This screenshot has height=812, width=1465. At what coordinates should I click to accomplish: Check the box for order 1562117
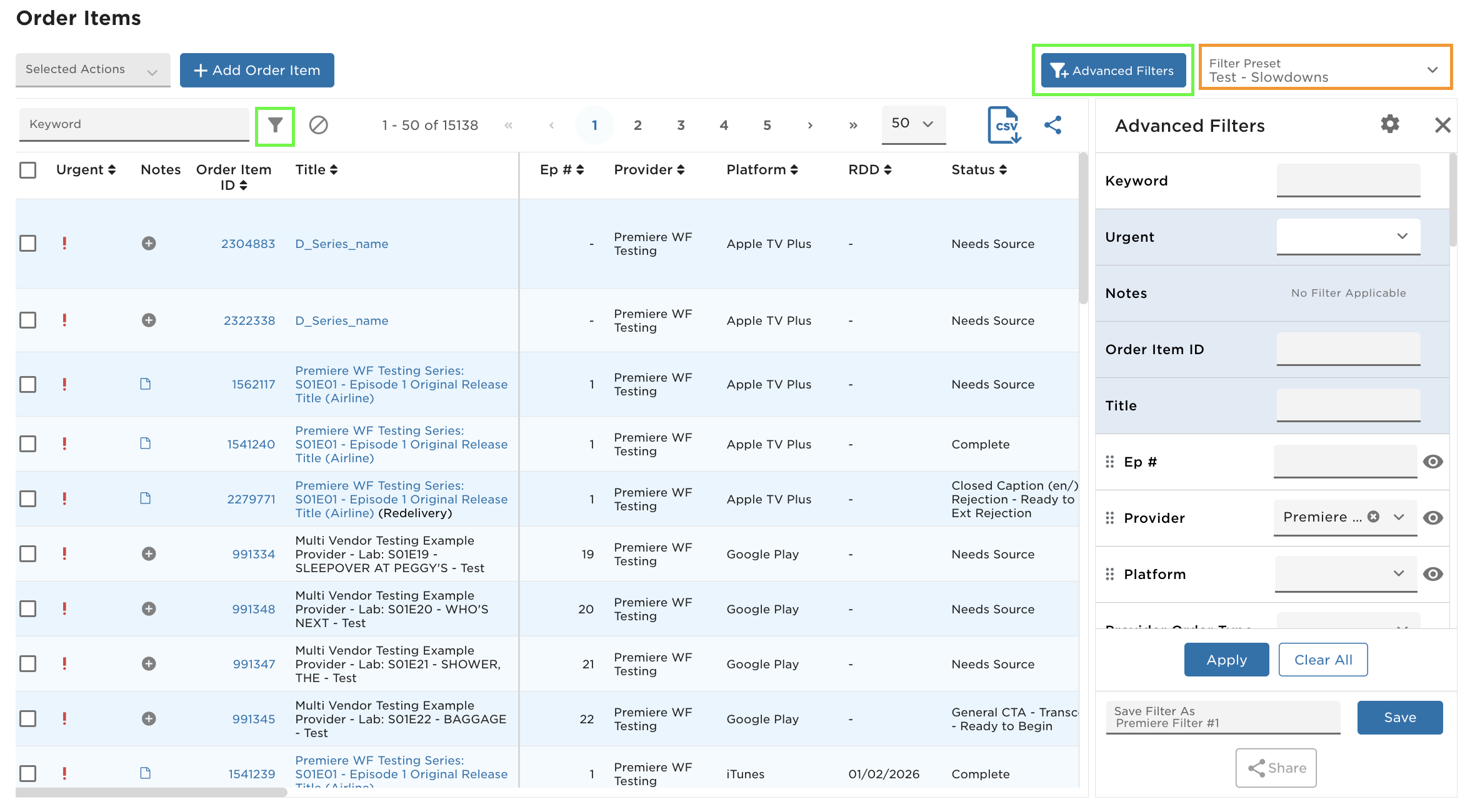(28, 384)
